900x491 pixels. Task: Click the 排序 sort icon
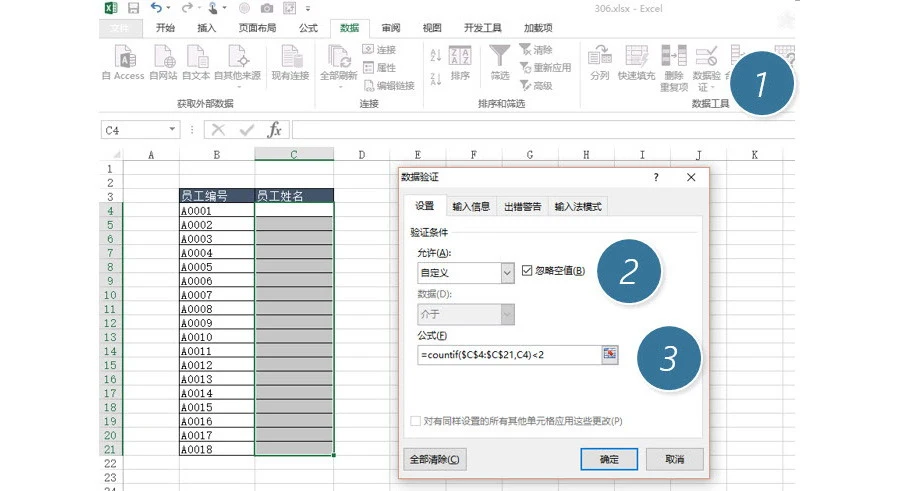pyautogui.click(x=460, y=57)
